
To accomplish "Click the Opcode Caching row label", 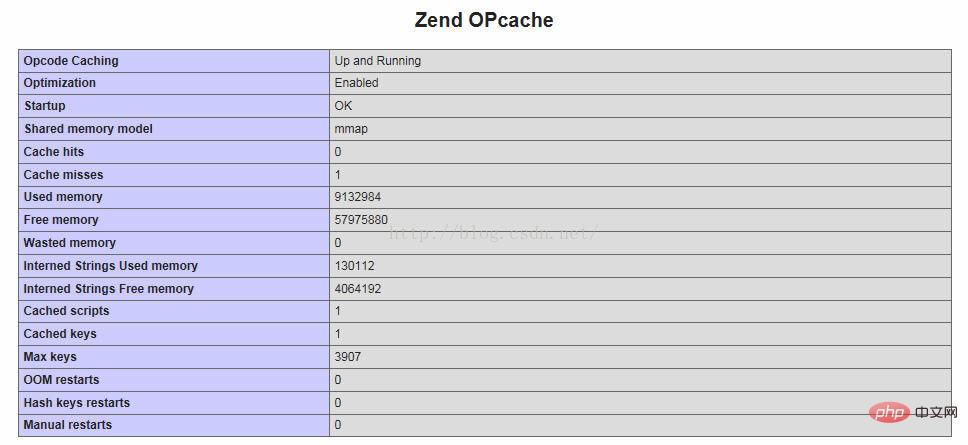I will click(71, 61).
